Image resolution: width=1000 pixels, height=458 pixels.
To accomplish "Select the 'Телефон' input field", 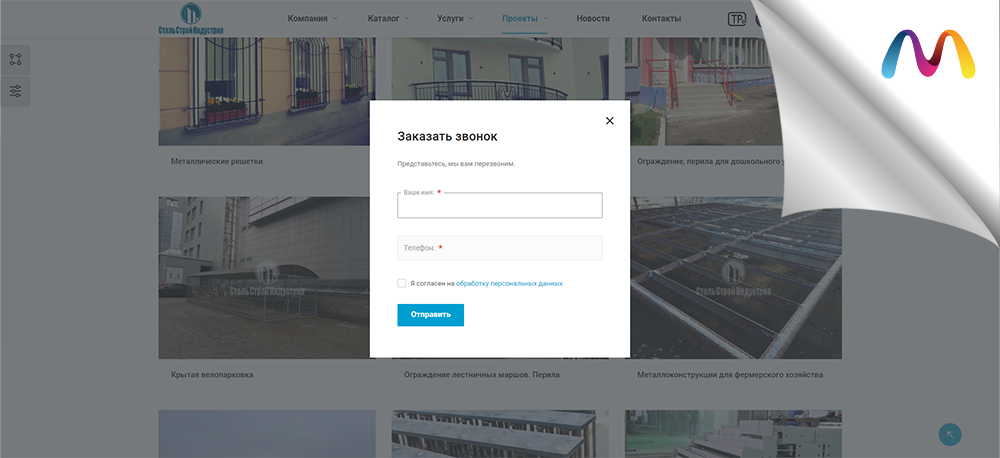I will click(499, 248).
